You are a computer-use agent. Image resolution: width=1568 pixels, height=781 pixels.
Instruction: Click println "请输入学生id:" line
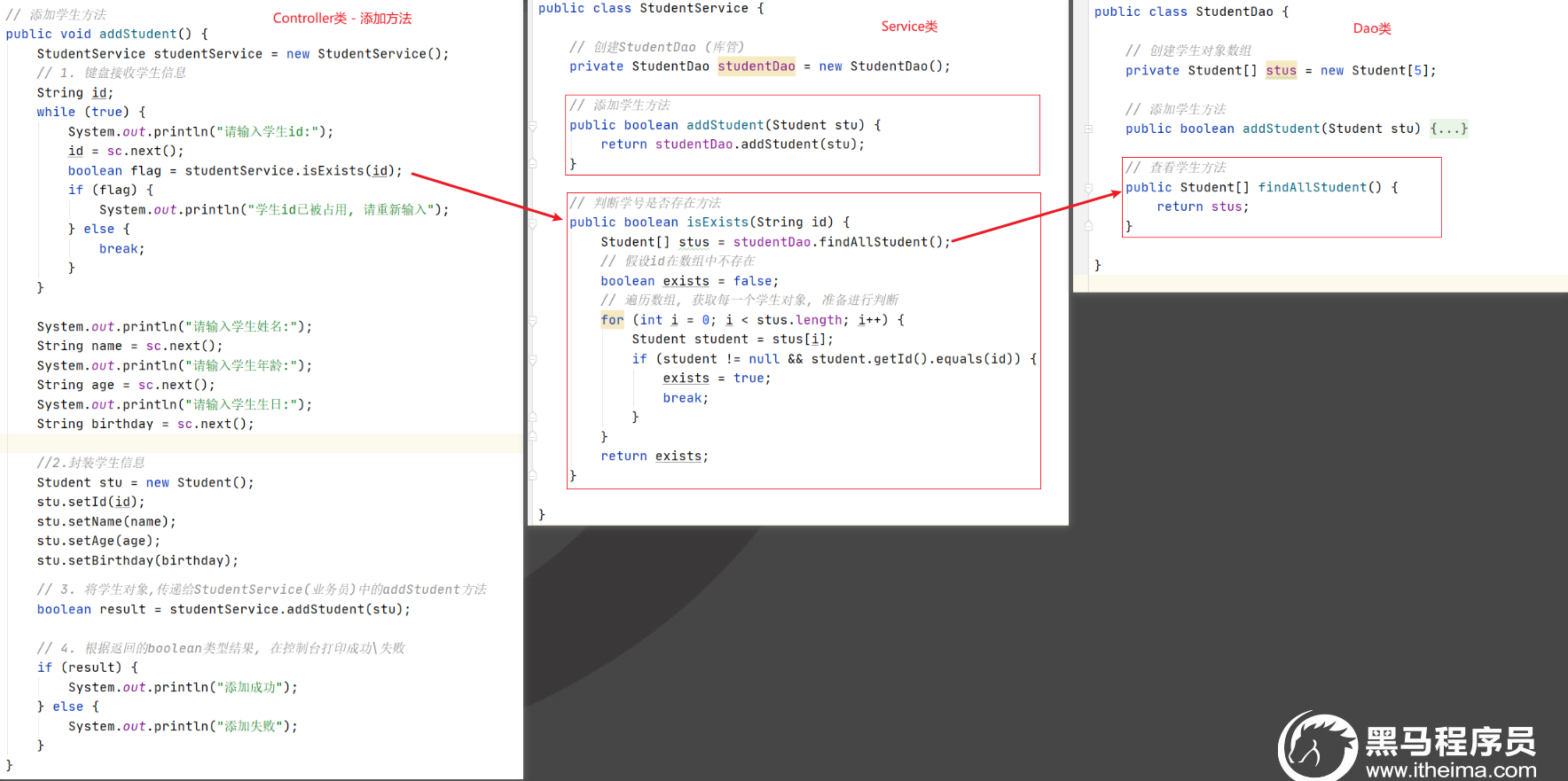coord(201,132)
